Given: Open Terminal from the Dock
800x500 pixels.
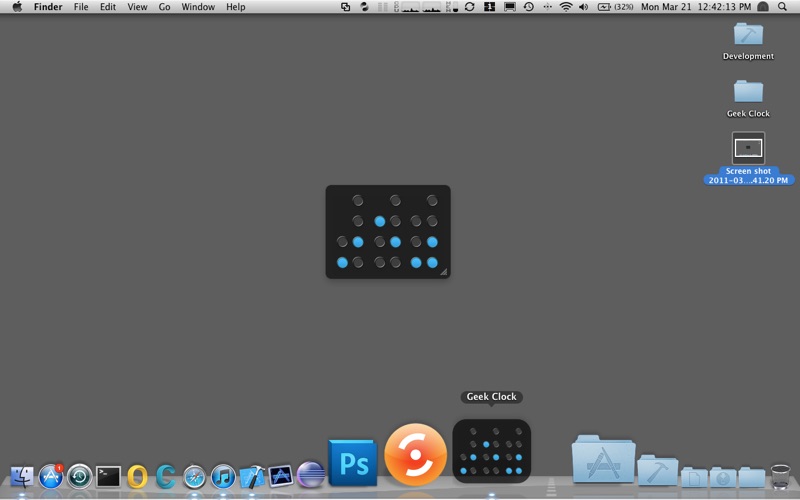Looking at the screenshot, I should tap(108, 477).
